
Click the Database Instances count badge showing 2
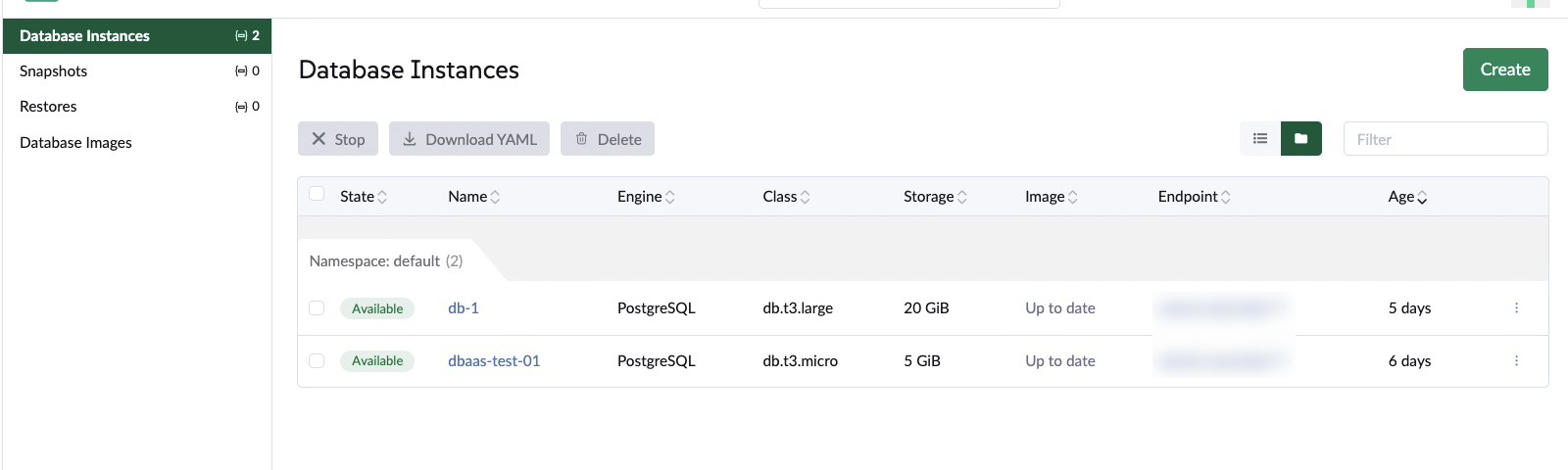[248, 35]
